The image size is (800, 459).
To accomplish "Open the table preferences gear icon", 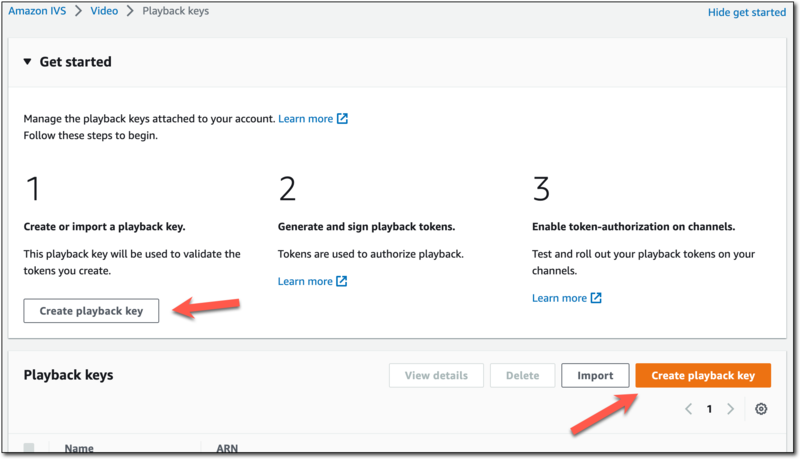I will pyautogui.click(x=761, y=409).
